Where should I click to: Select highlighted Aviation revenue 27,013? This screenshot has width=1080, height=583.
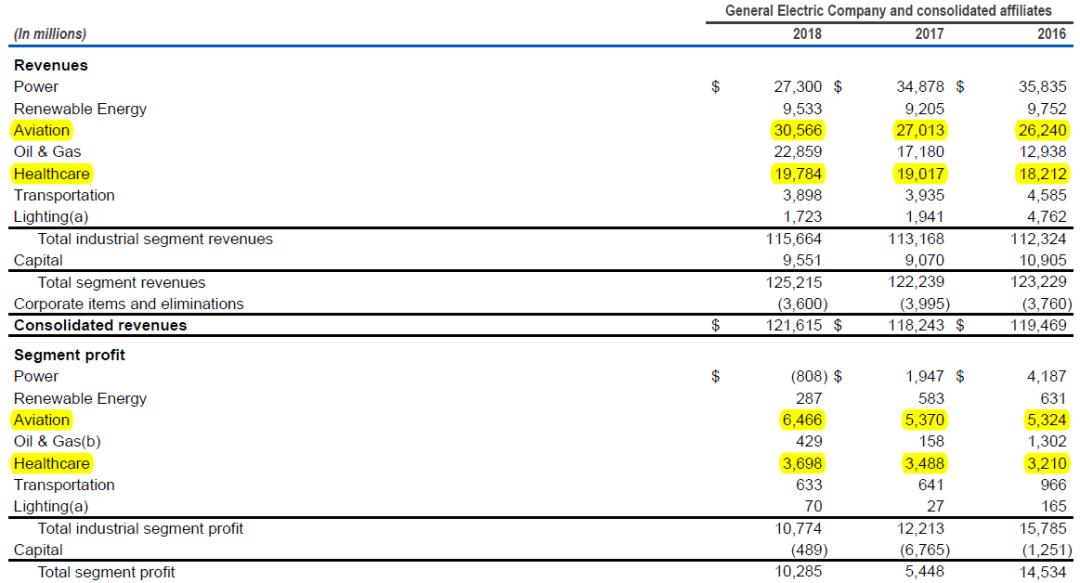click(x=920, y=130)
